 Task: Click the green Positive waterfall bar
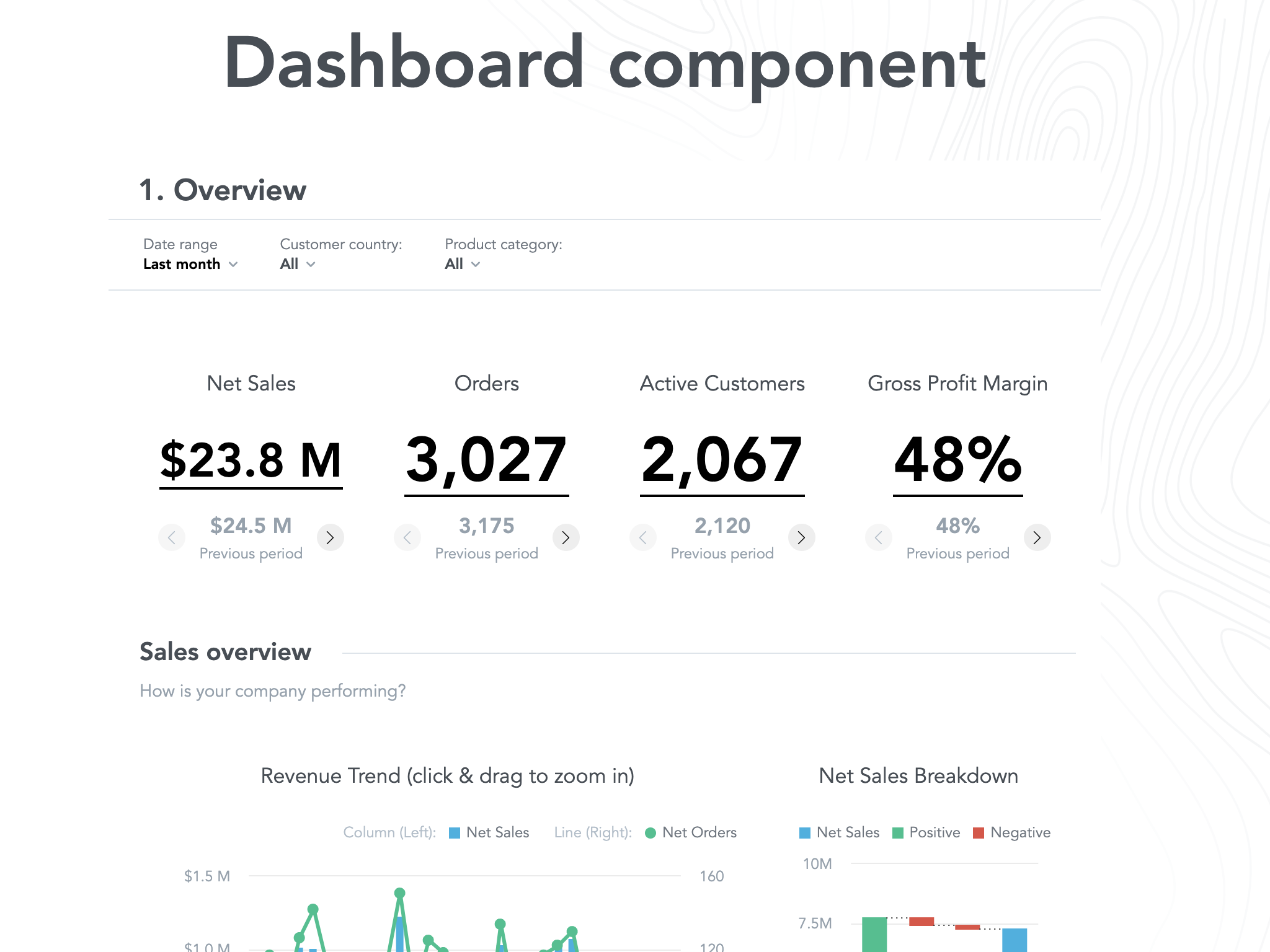coord(874,935)
